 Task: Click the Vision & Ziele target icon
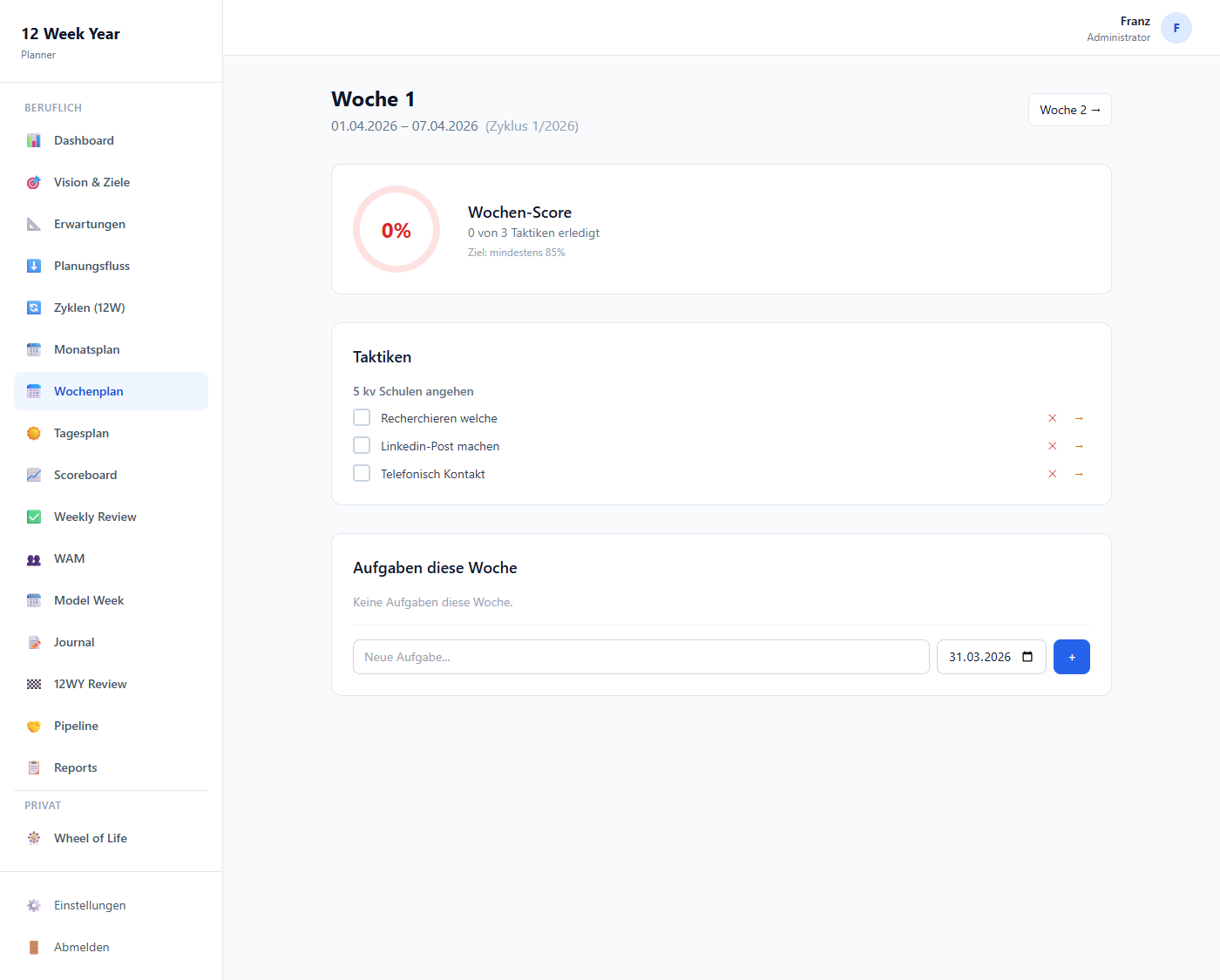(34, 183)
